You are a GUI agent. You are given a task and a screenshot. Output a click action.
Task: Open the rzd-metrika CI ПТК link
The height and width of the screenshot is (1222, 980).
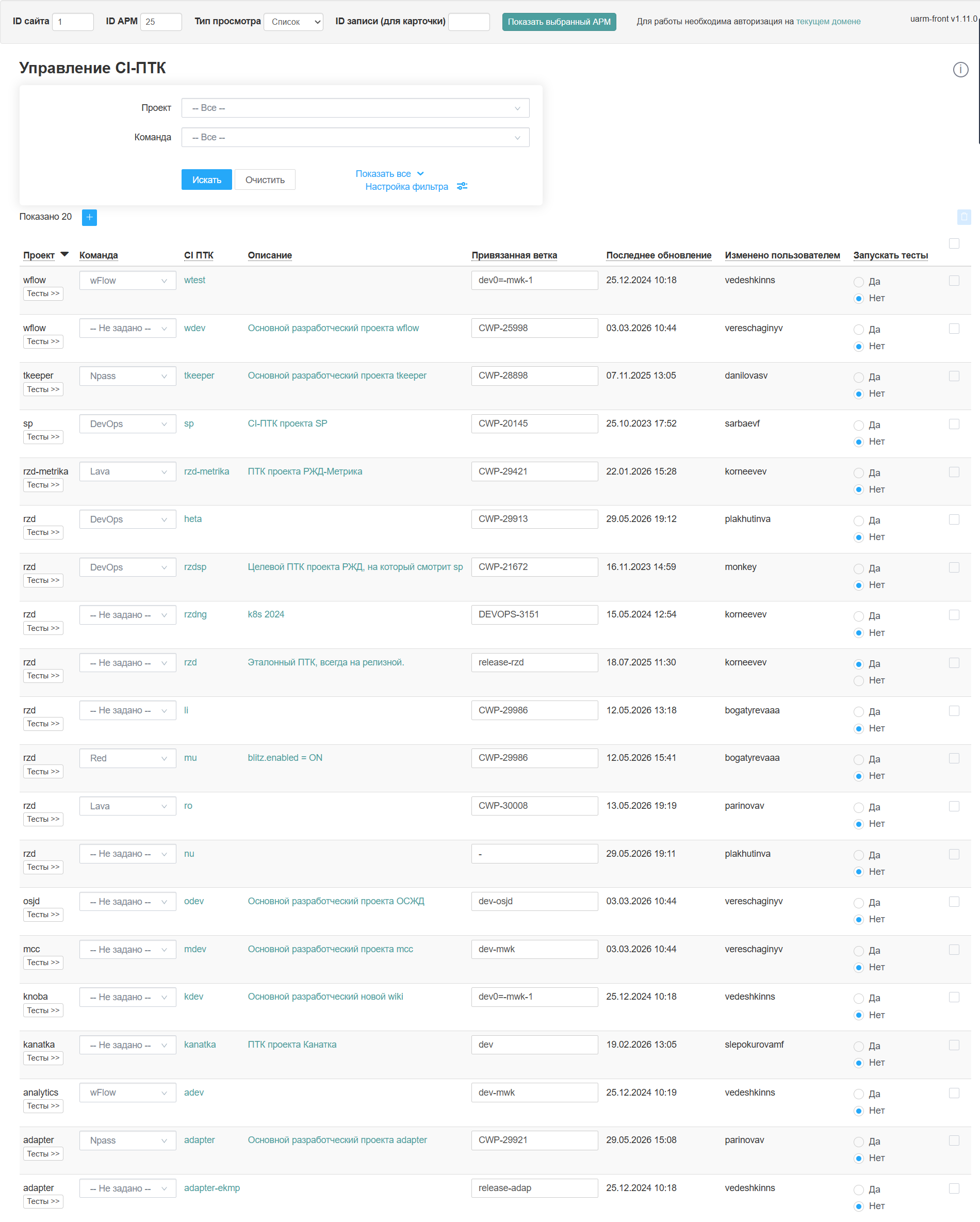[x=206, y=471]
